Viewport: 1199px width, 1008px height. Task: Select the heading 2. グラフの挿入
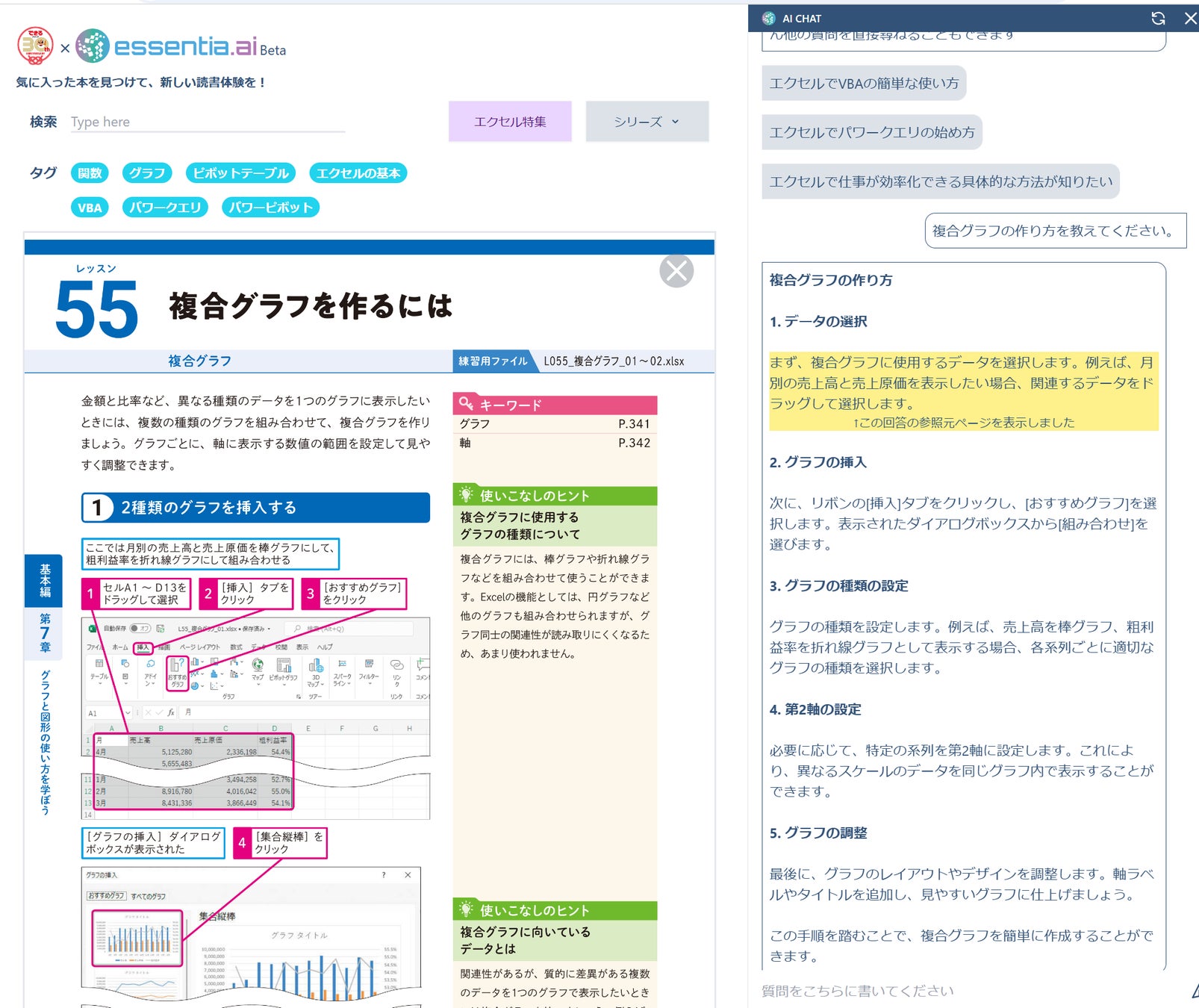tap(818, 462)
